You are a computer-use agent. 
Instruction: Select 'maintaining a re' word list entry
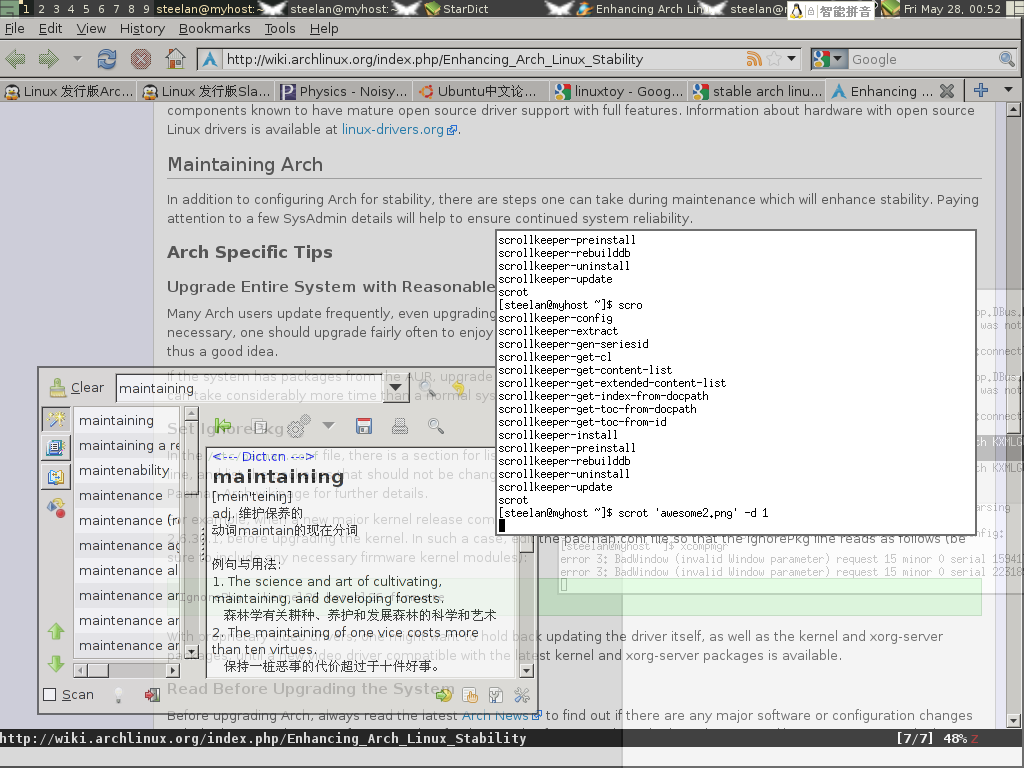click(x=127, y=445)
